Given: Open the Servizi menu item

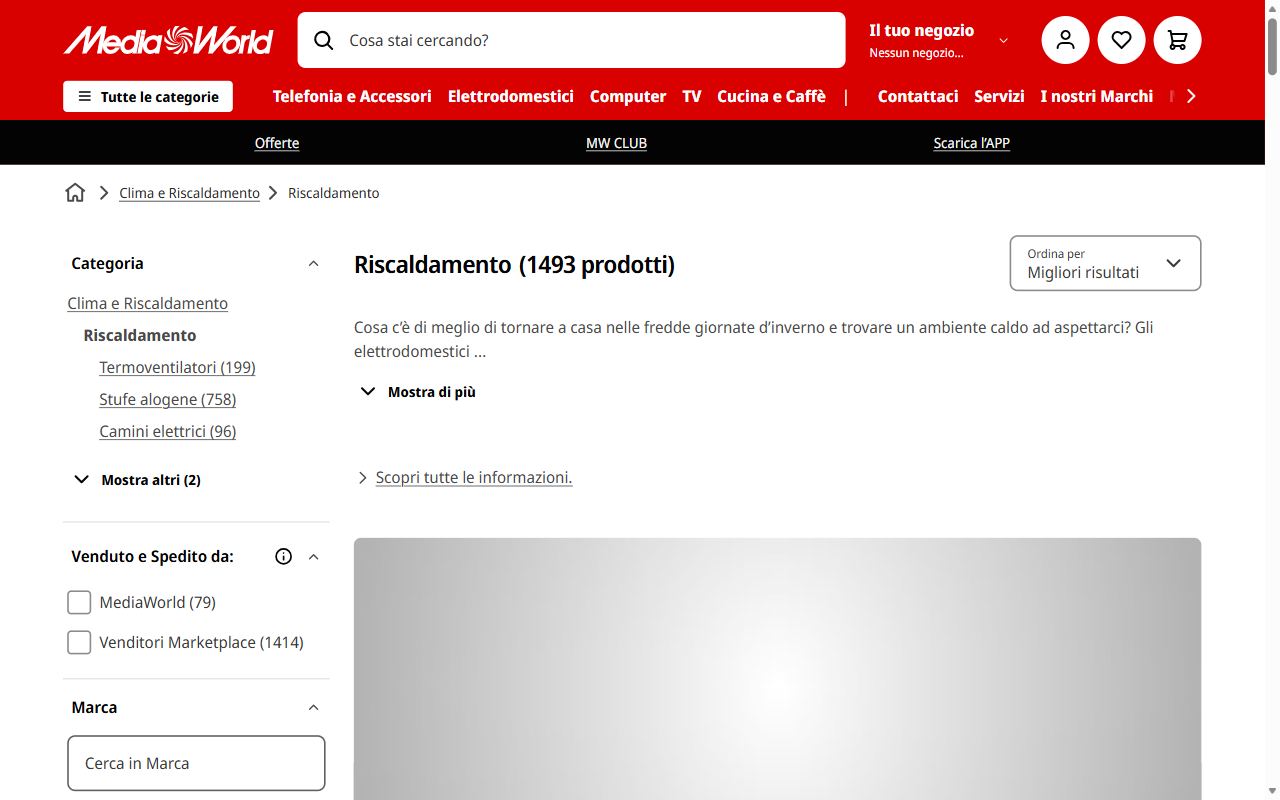Looking at the screenshot, I should pos(999,96).
